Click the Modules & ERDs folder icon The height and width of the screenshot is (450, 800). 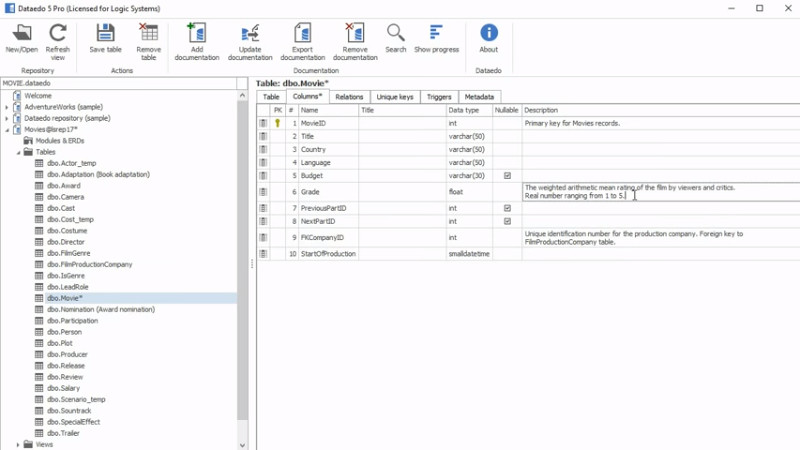coord(28,140)
